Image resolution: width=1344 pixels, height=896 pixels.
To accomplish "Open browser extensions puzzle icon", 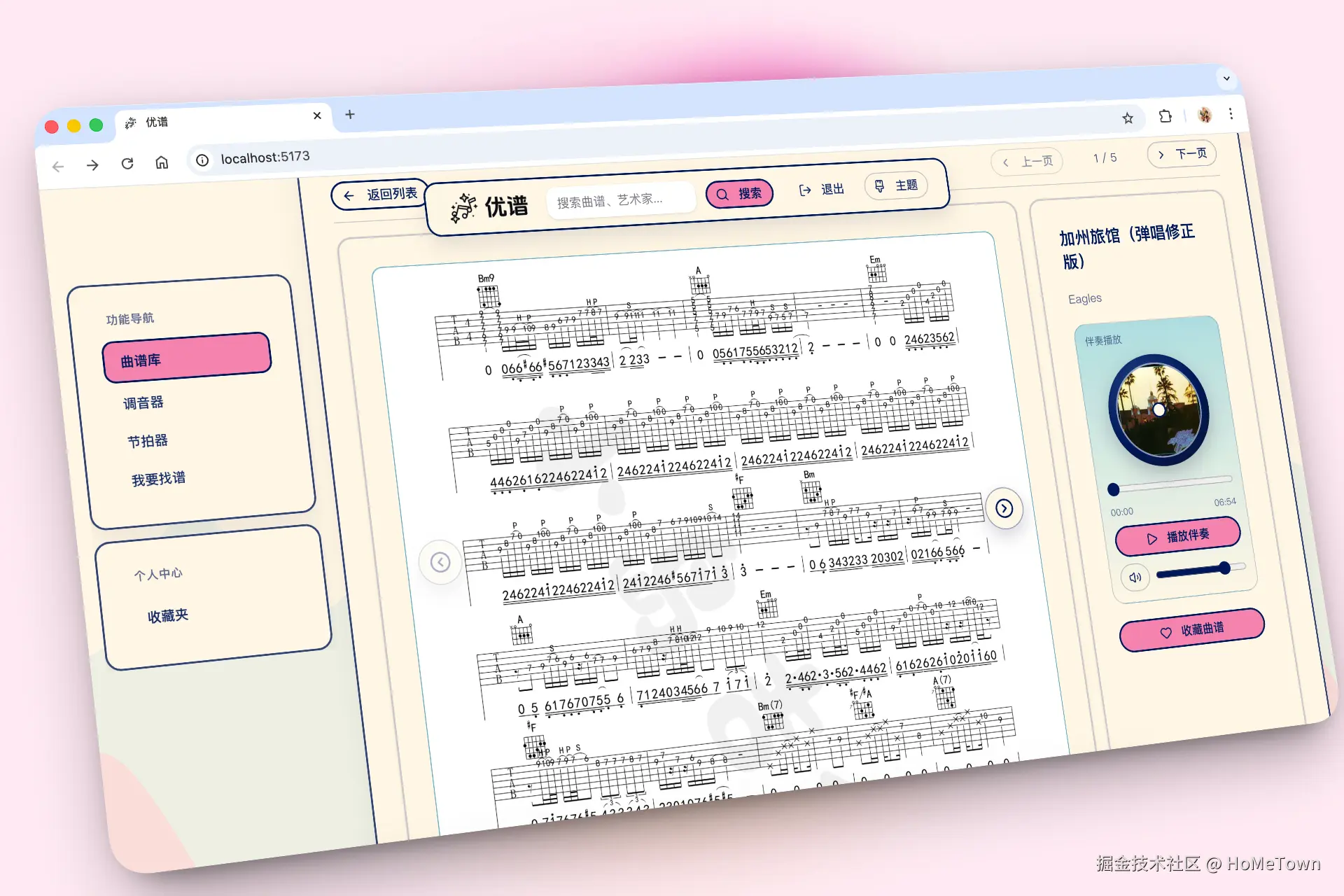I will pyautogui.click(x=1165, y=116).
